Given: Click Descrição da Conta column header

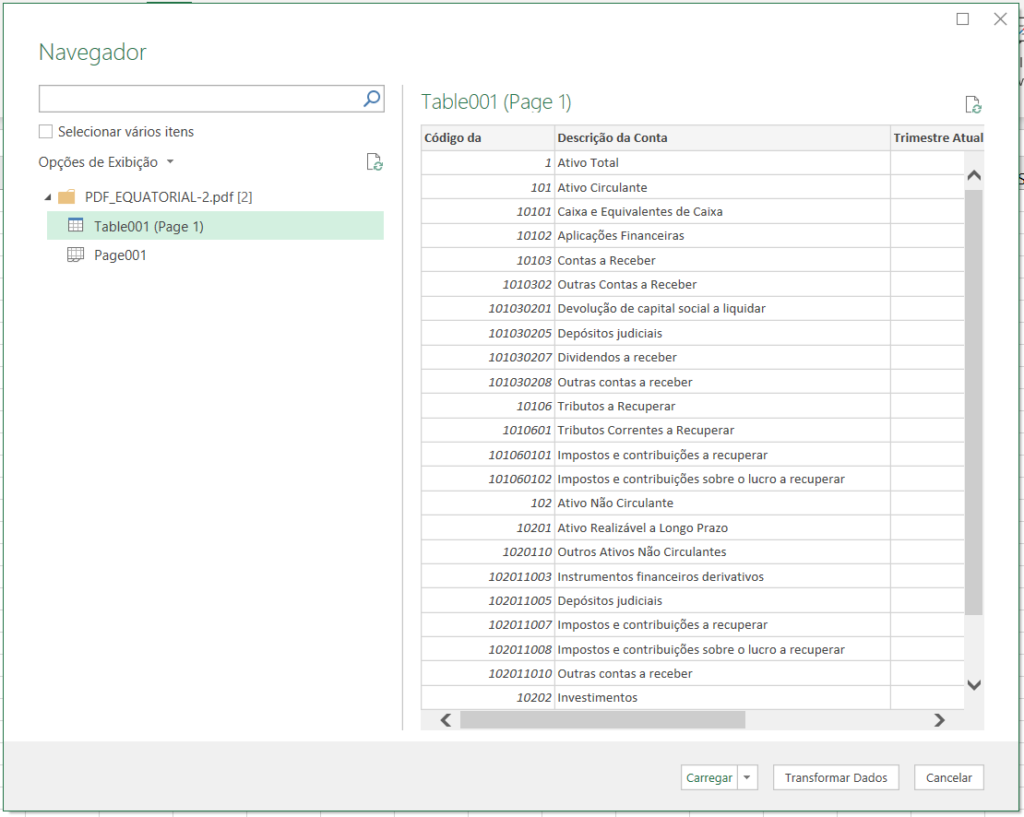Looking at the screenshot, I should click(722, 138).
